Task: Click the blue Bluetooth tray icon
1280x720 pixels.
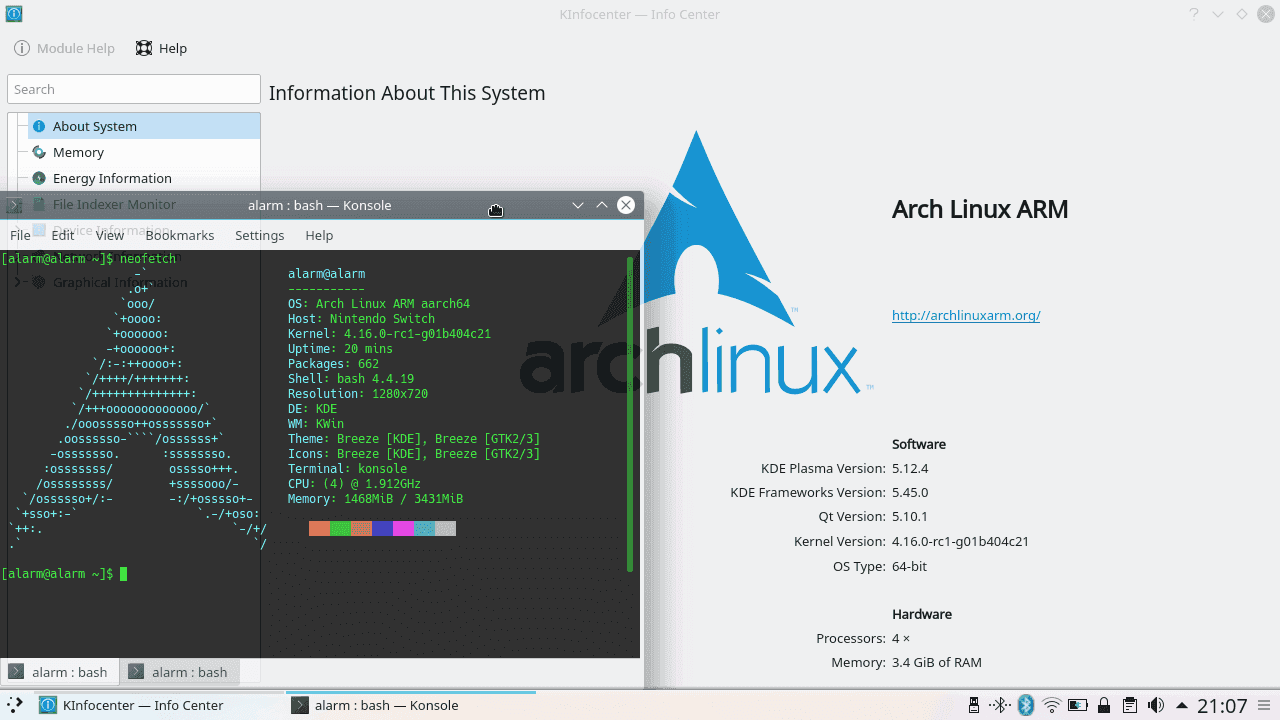Action: 1025,705
